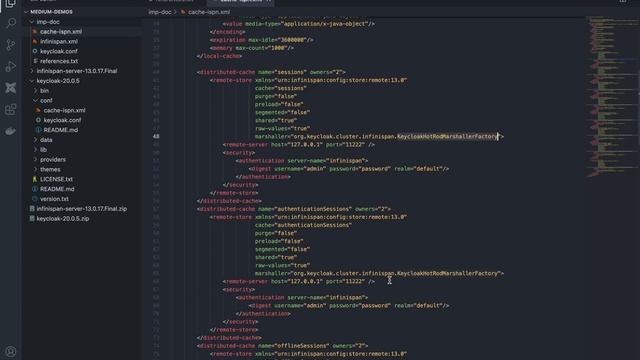Open keycloak.conf under imp-doc

point(59,51)
